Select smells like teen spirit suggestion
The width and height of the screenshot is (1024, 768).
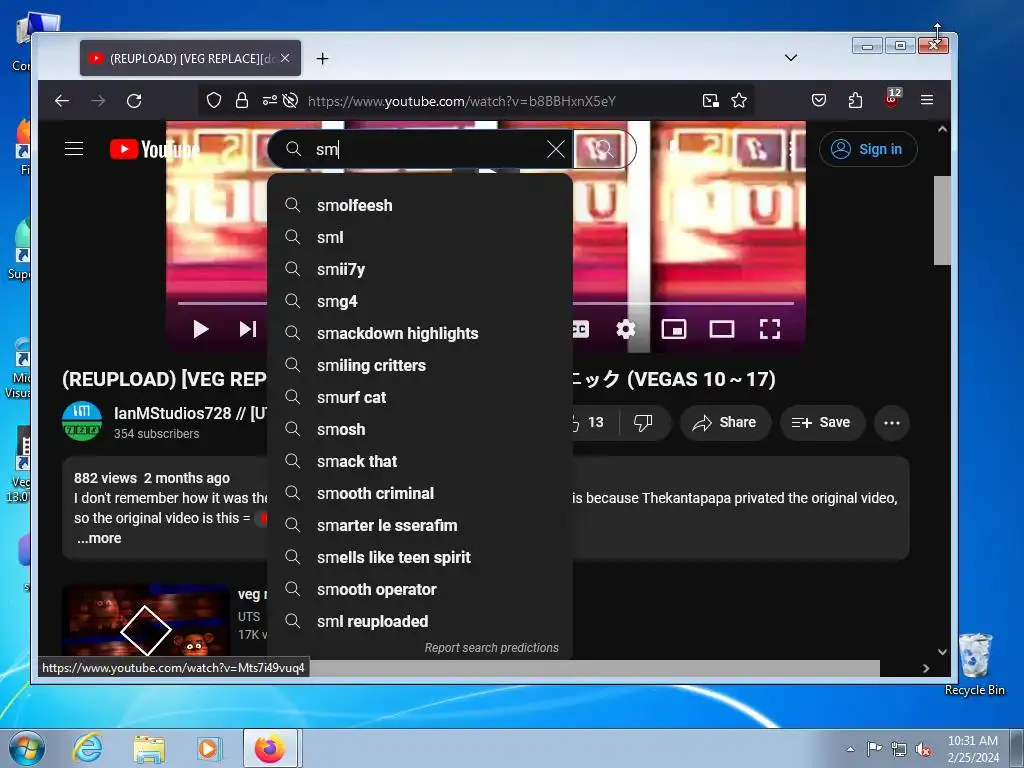[x=420, y=557]
